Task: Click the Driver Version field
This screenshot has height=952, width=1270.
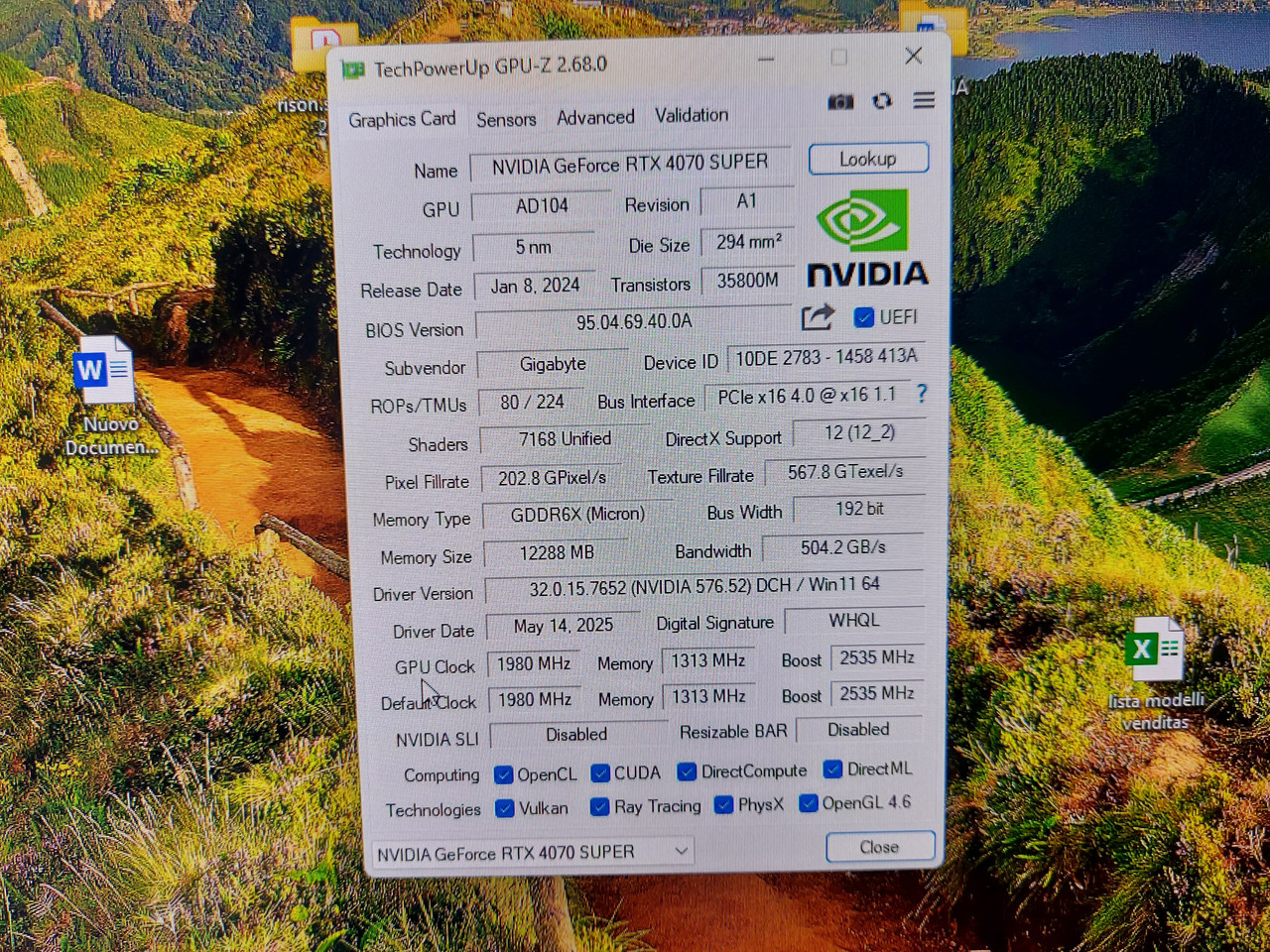Action: pyautogui.click(x=704, y=587)
